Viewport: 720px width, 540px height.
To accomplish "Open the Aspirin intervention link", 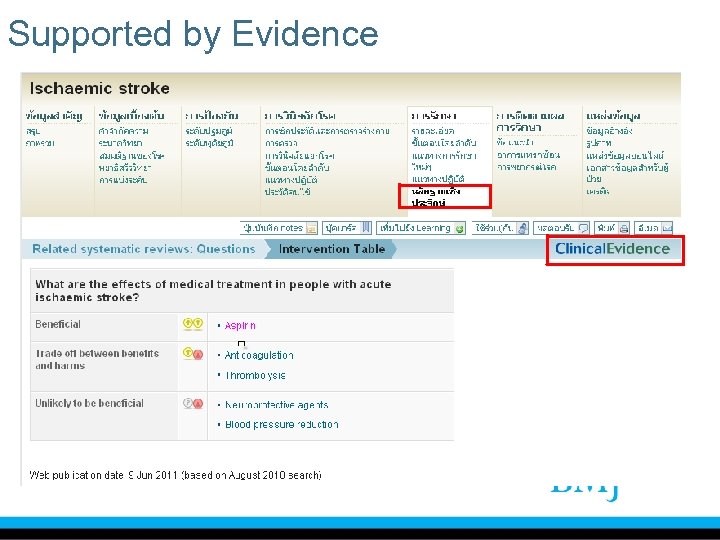I will click(x=240, y=326).
